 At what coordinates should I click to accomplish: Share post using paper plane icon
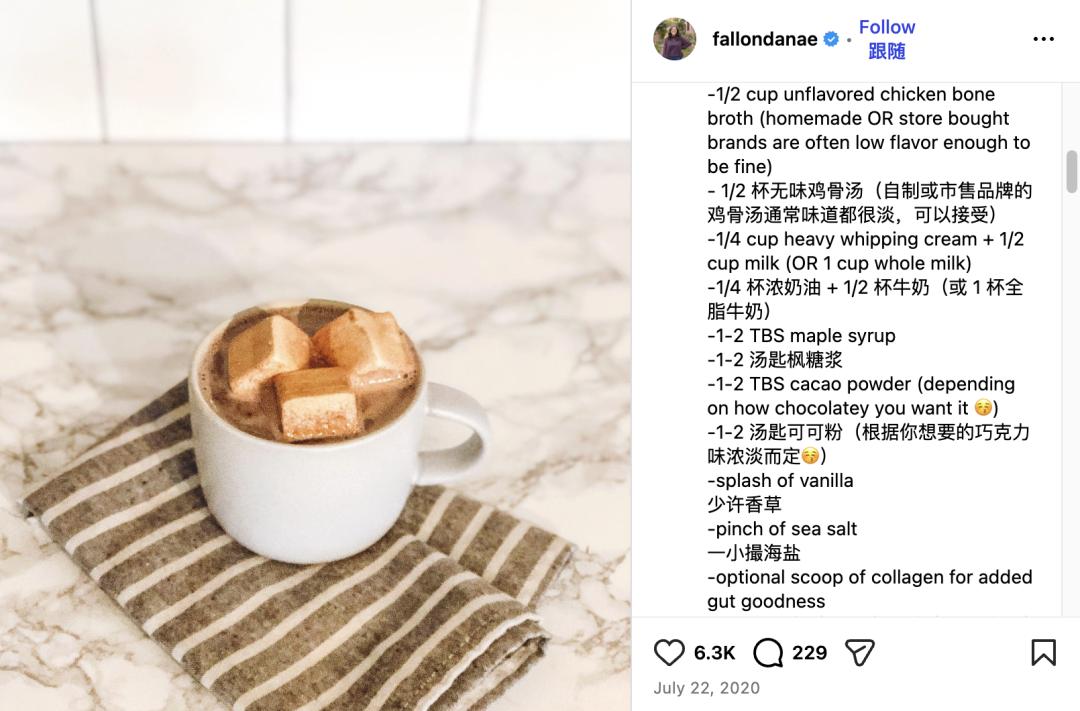(x=860, y=652)
